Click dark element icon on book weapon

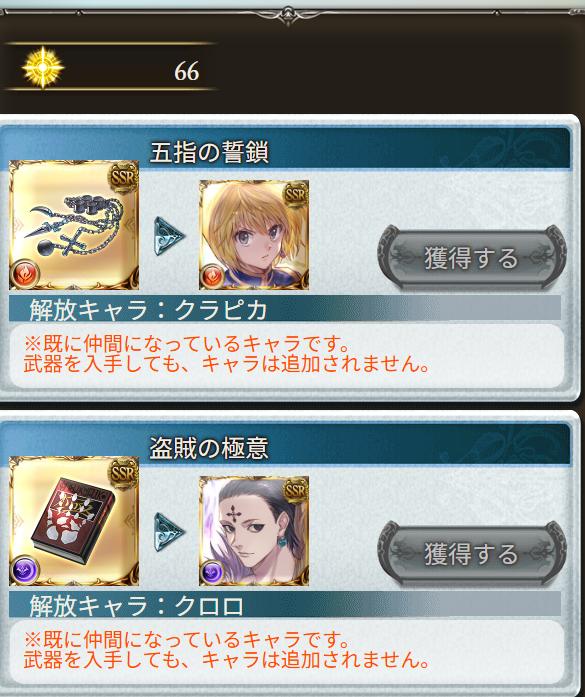pos(25,570)
